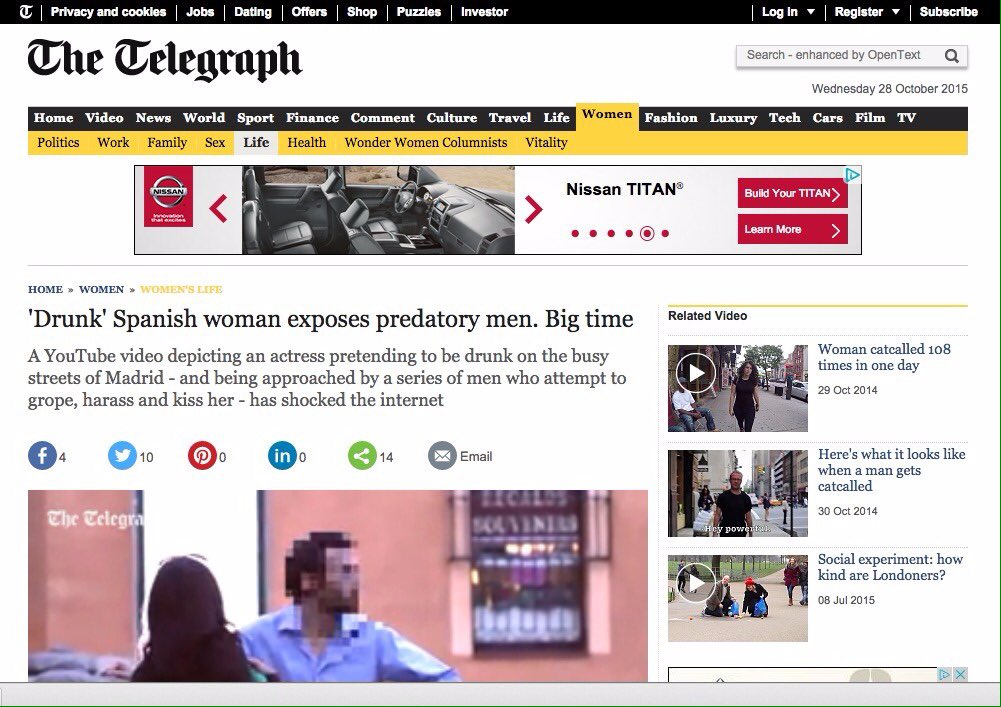The height and width of the screenshot is (707, 1001).
Task: Click The Telegraph masthead logo
Action: pos(165,59)
